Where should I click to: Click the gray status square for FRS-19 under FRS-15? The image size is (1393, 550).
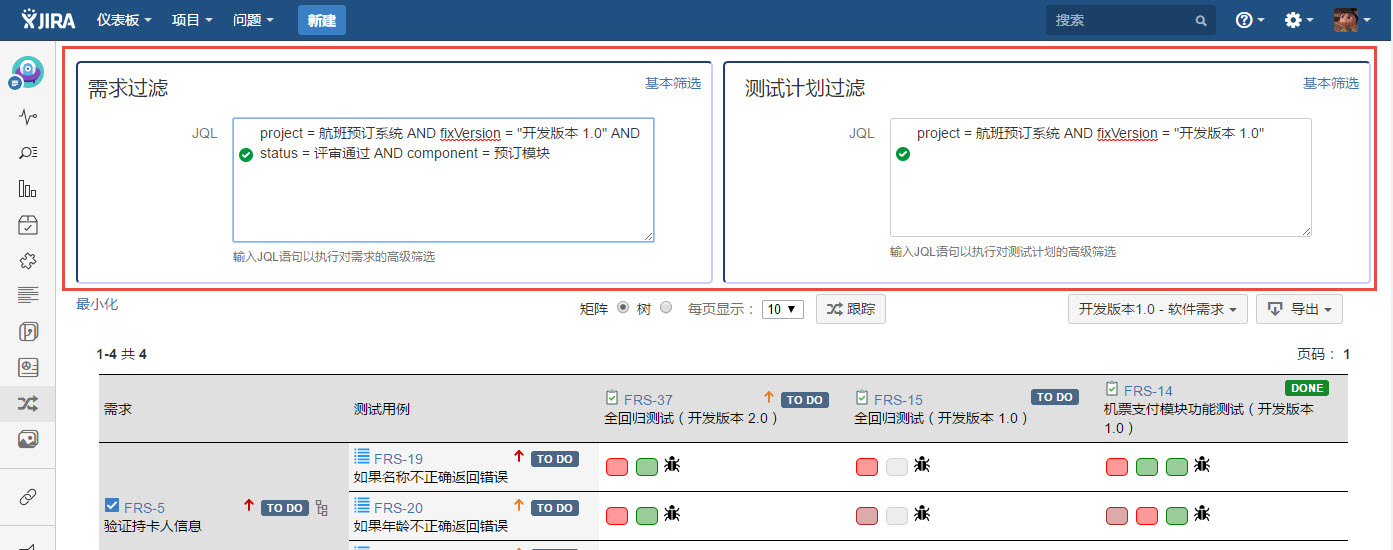point(897,467)
